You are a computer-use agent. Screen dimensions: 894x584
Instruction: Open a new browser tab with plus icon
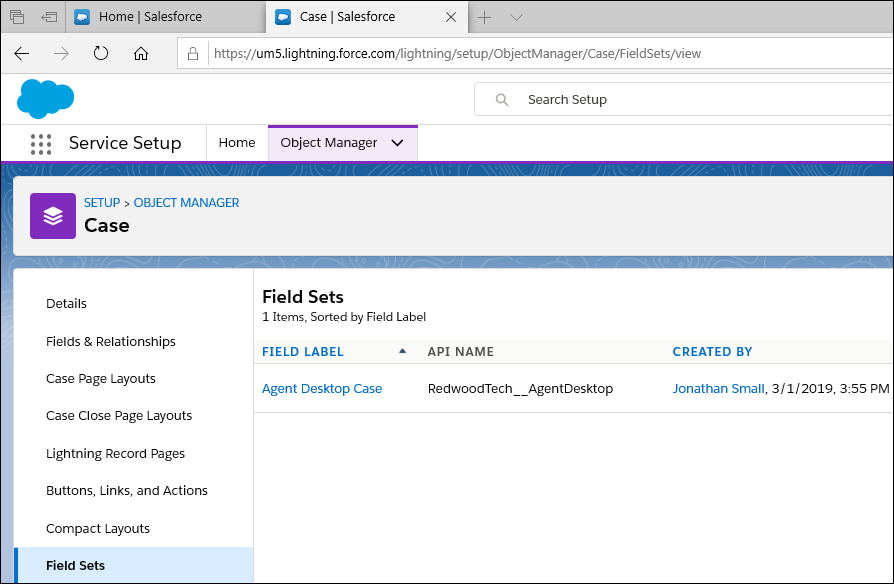pyautogui.click(x=485, y=18)
